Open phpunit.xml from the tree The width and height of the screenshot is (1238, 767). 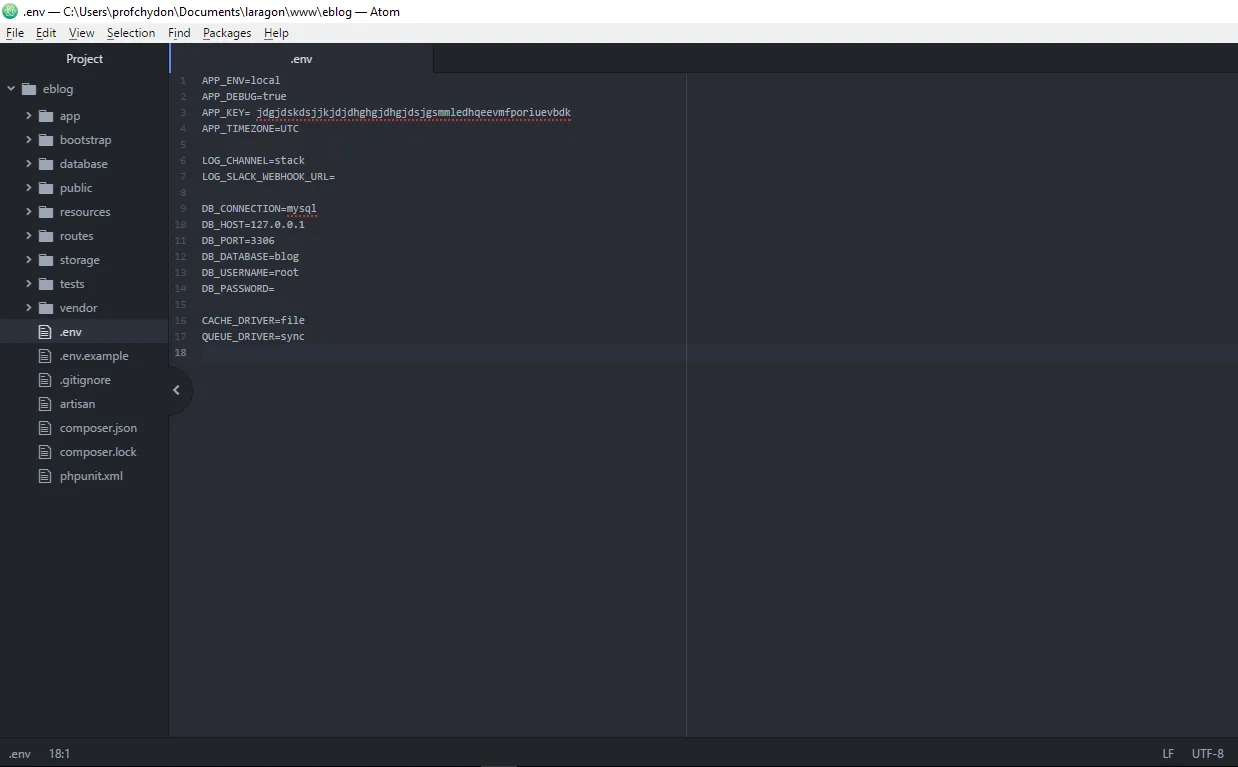click(91, 476)
